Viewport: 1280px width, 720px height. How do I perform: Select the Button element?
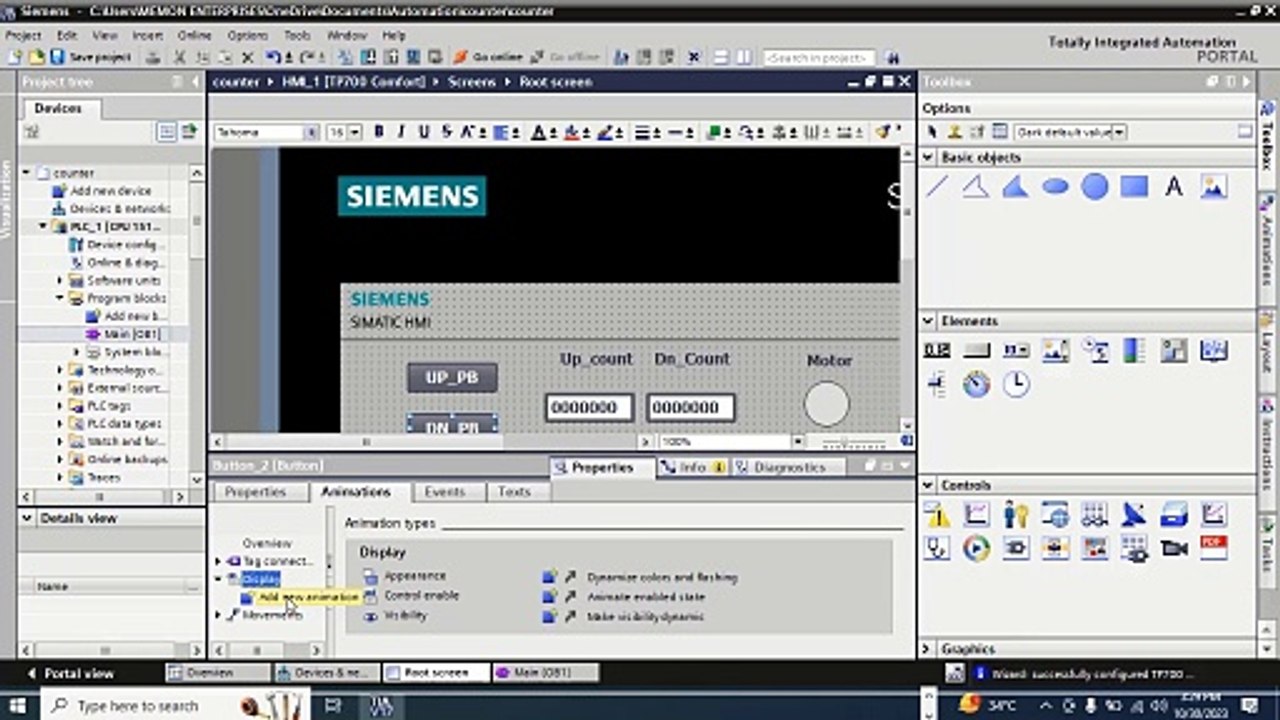pos(976,350)
